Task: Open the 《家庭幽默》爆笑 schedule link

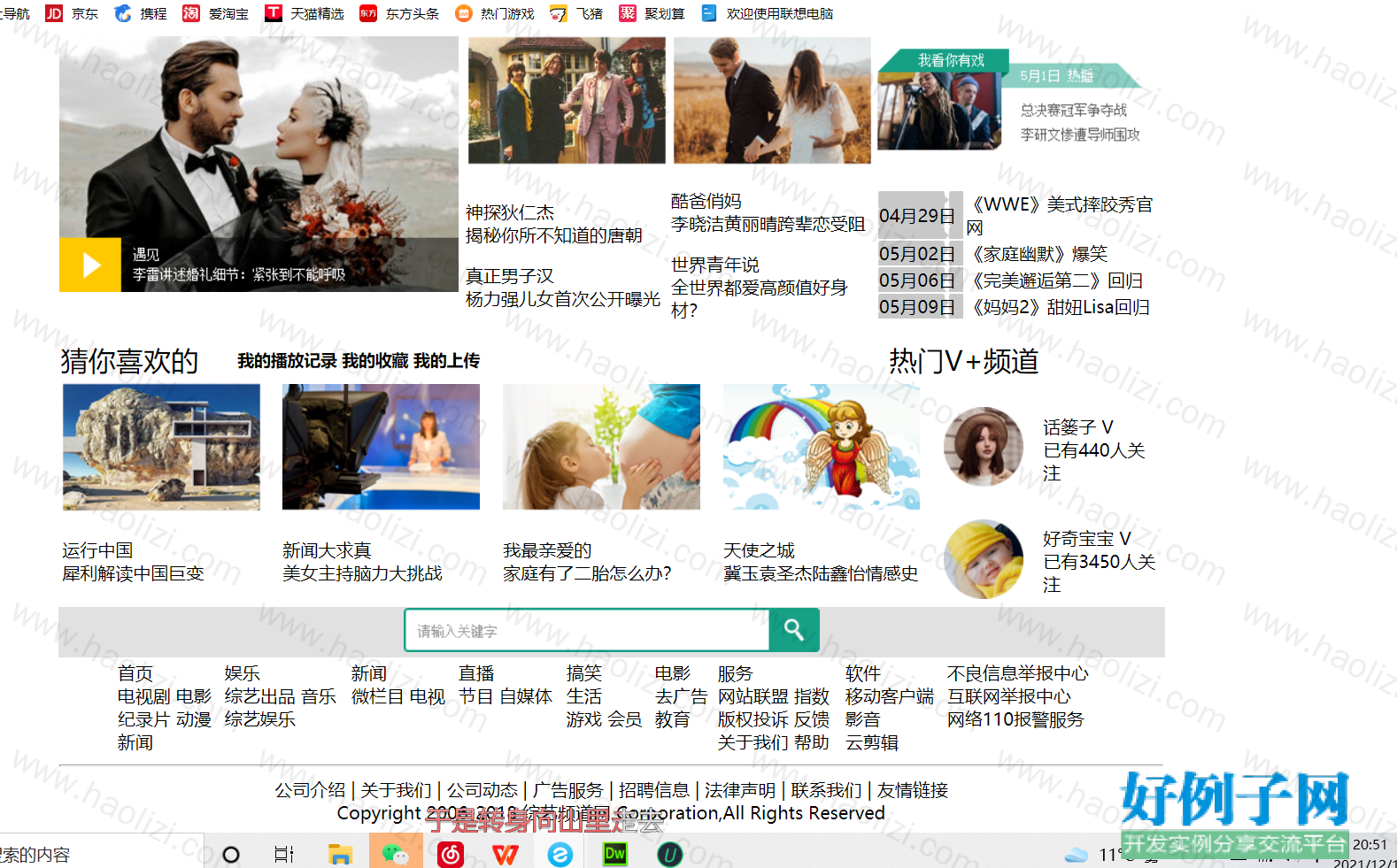Action: [1038, 254]
